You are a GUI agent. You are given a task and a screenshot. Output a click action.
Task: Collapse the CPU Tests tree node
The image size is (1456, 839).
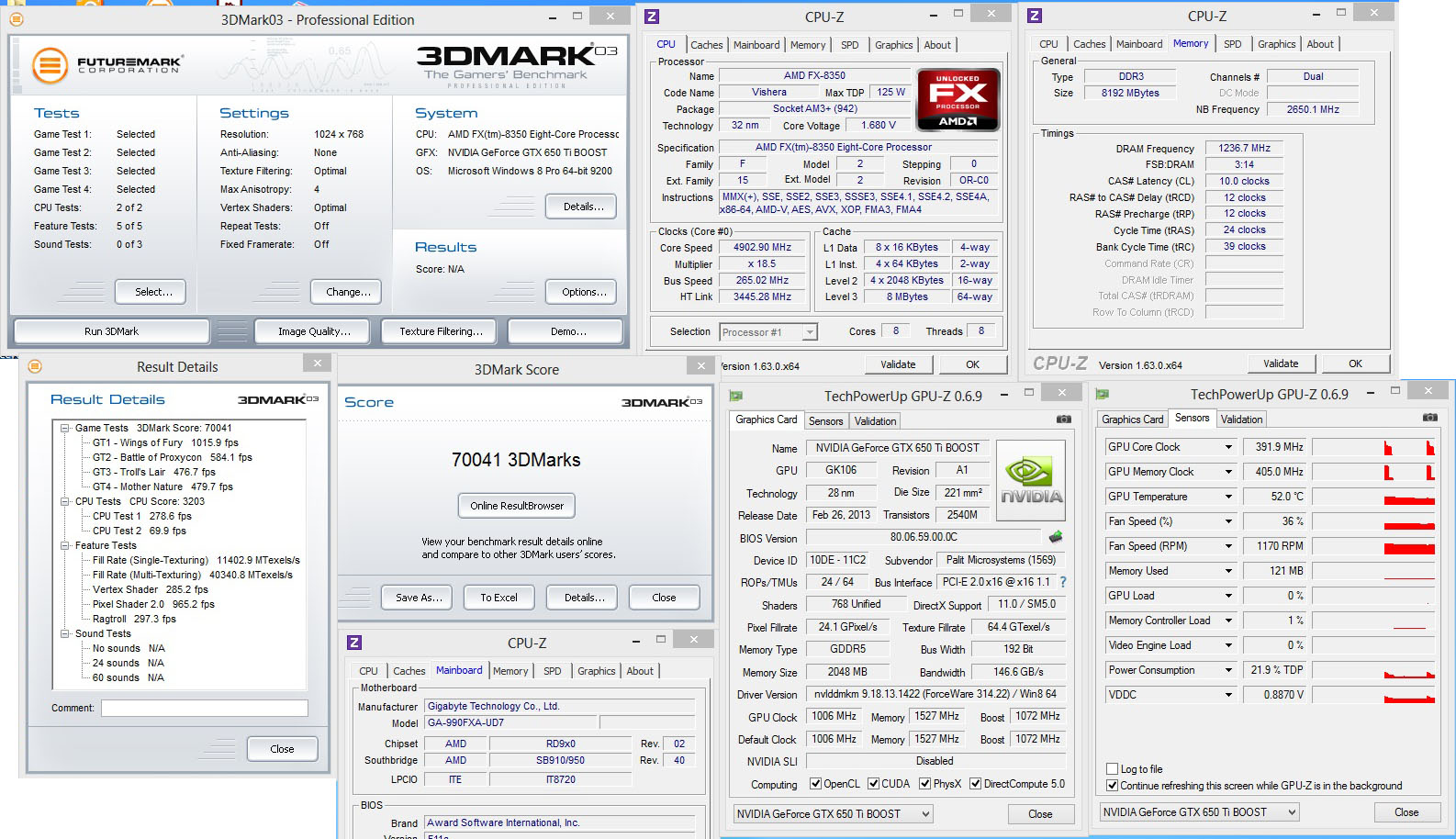coord(65,501)
